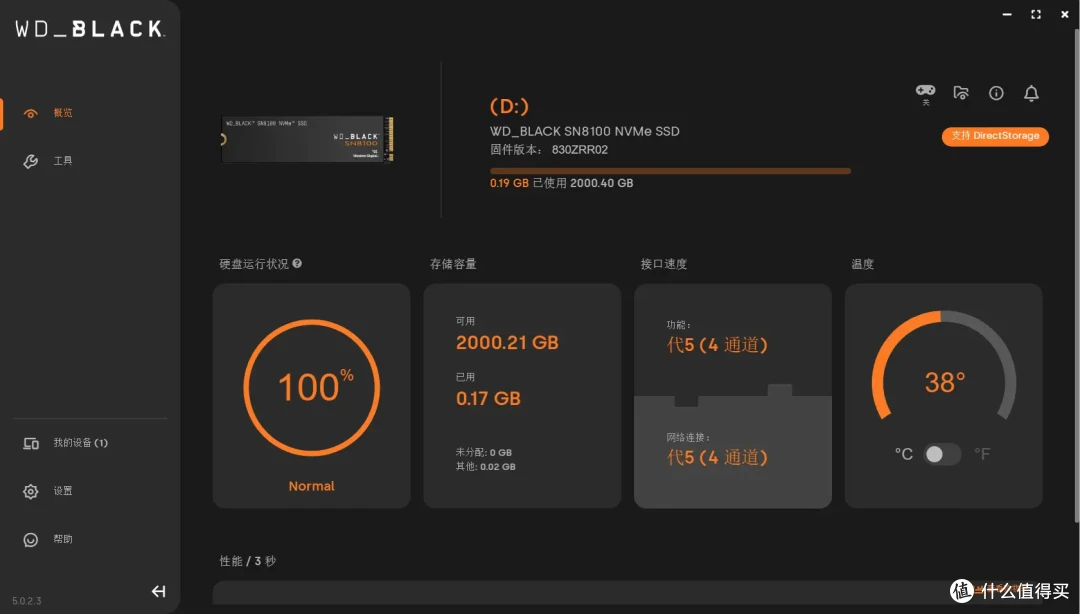The height and width of the screenshot is (614, 1080).
Task: Click the settings gear icon
Action: point(30,491)
